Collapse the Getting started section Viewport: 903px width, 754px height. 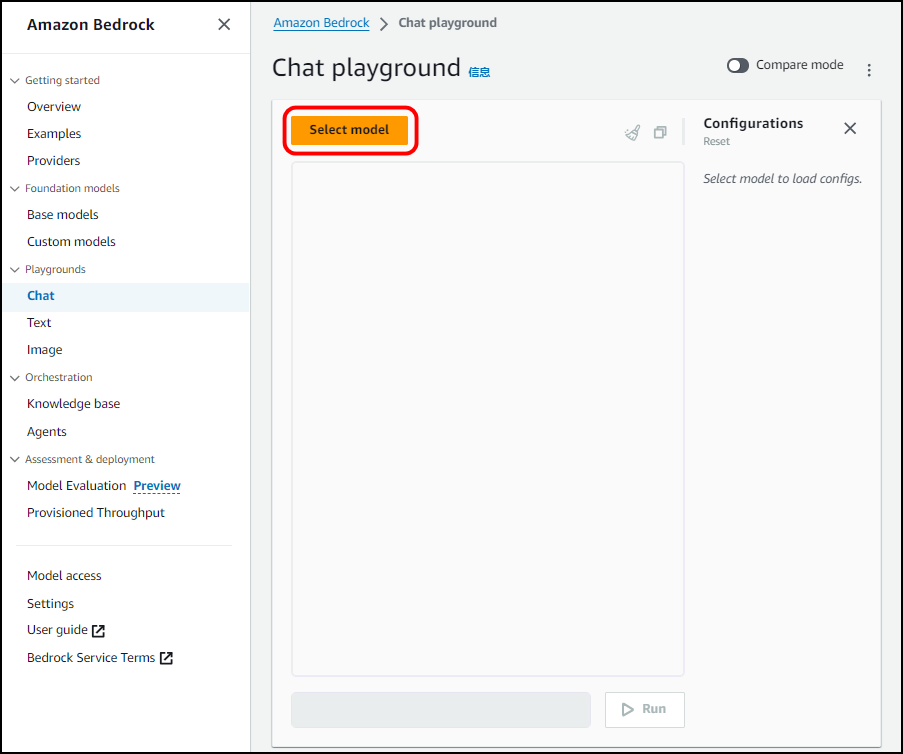tap(15, 81)
